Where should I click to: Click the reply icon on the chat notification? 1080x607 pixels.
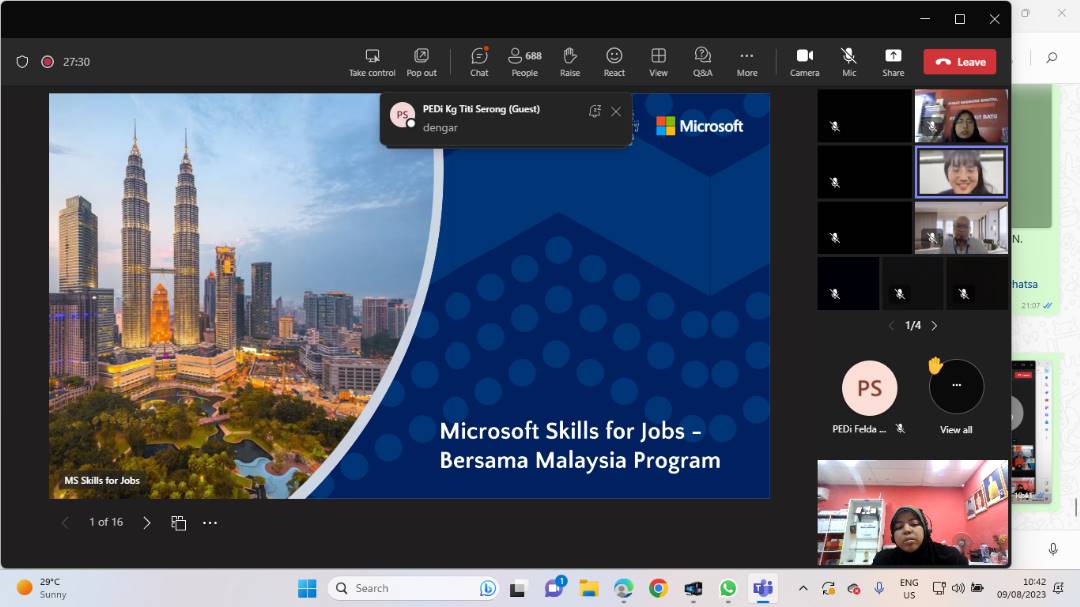coord(595,112)
